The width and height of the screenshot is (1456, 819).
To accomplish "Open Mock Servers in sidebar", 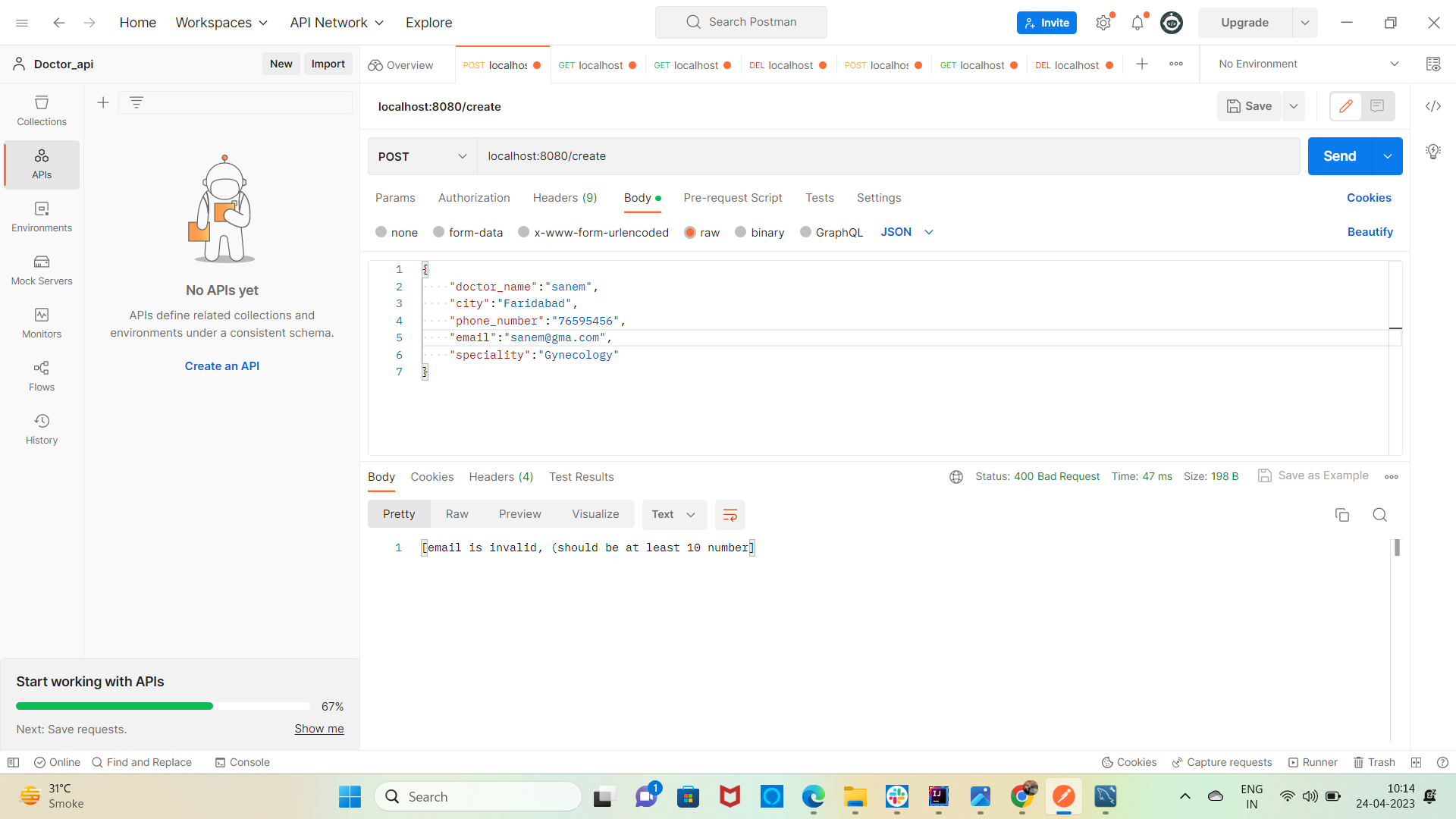I will click(x=42, y=270).
